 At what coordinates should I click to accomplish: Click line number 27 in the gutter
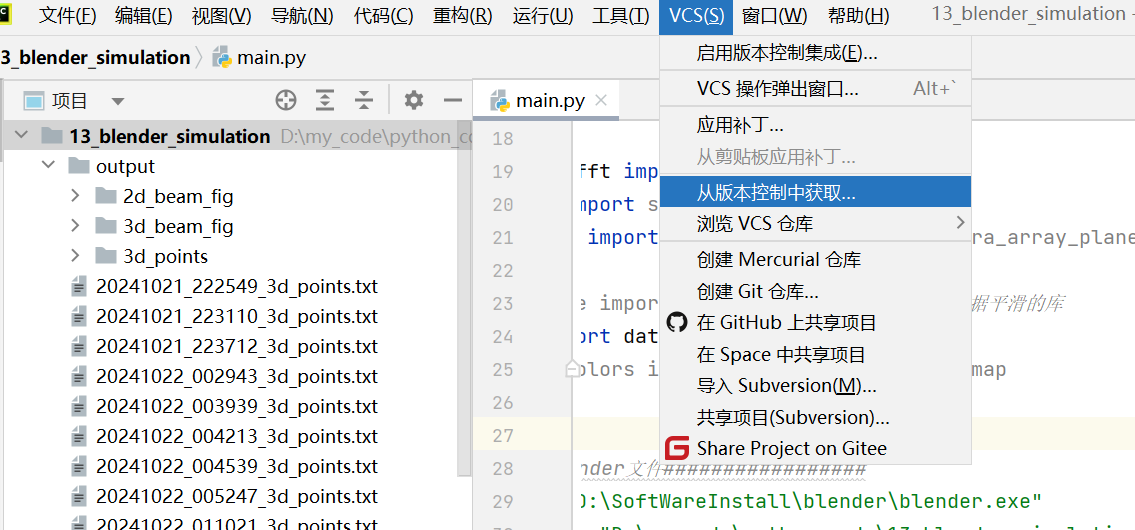coord(502,435)
